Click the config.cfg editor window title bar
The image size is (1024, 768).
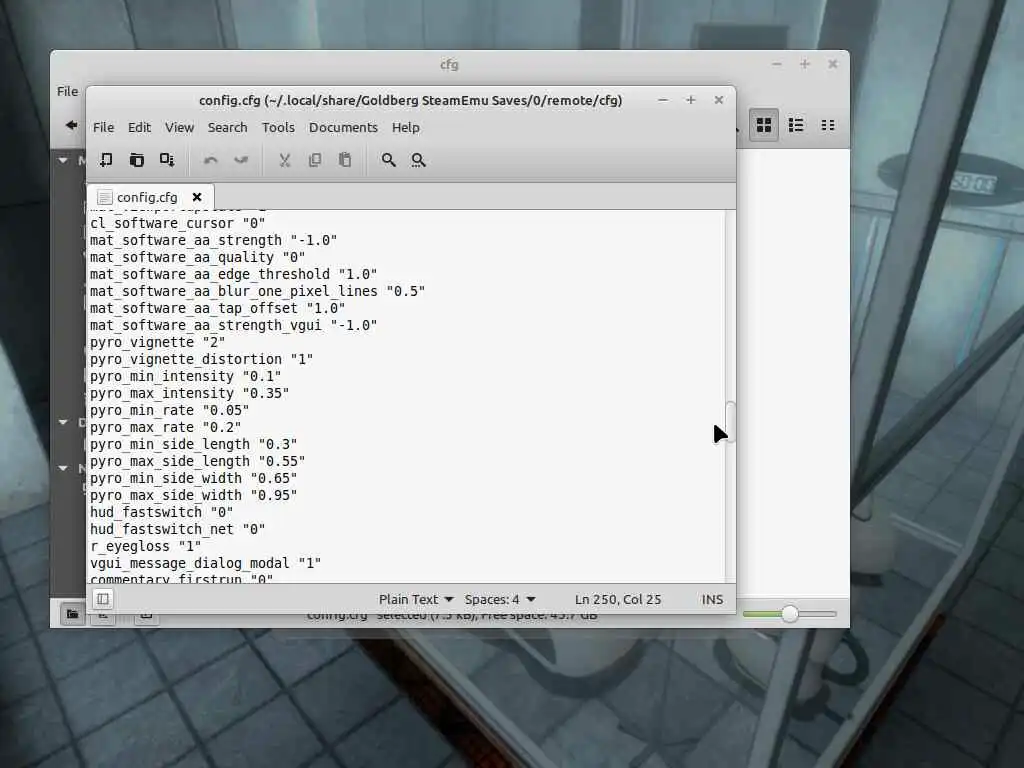point(410,101)
